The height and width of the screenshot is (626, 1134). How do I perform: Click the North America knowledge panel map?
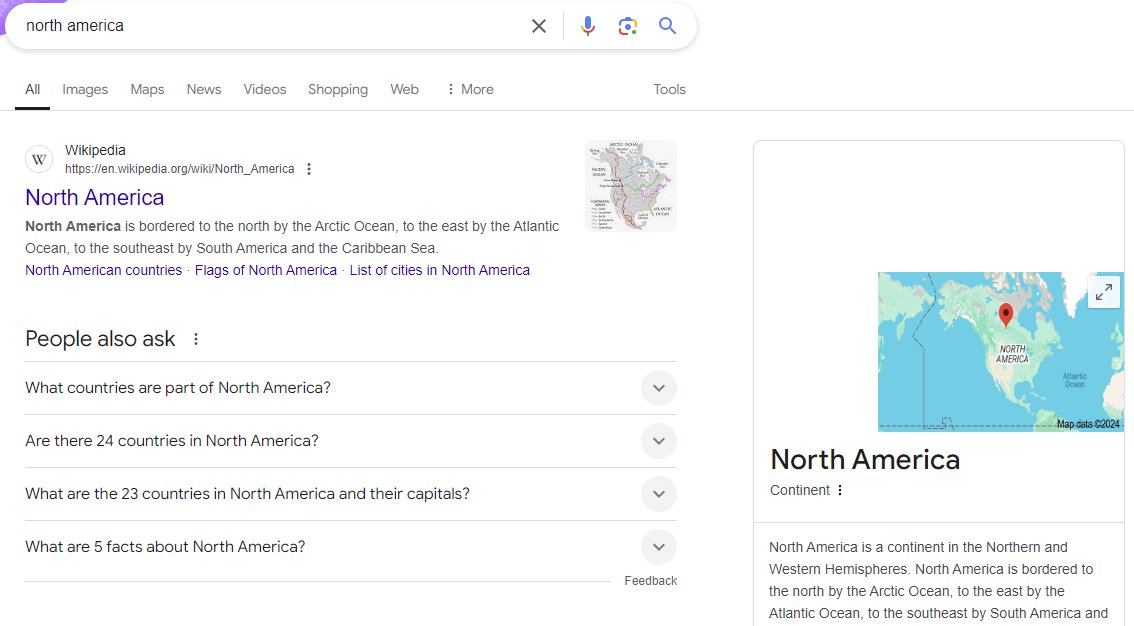pos(1001,351)
